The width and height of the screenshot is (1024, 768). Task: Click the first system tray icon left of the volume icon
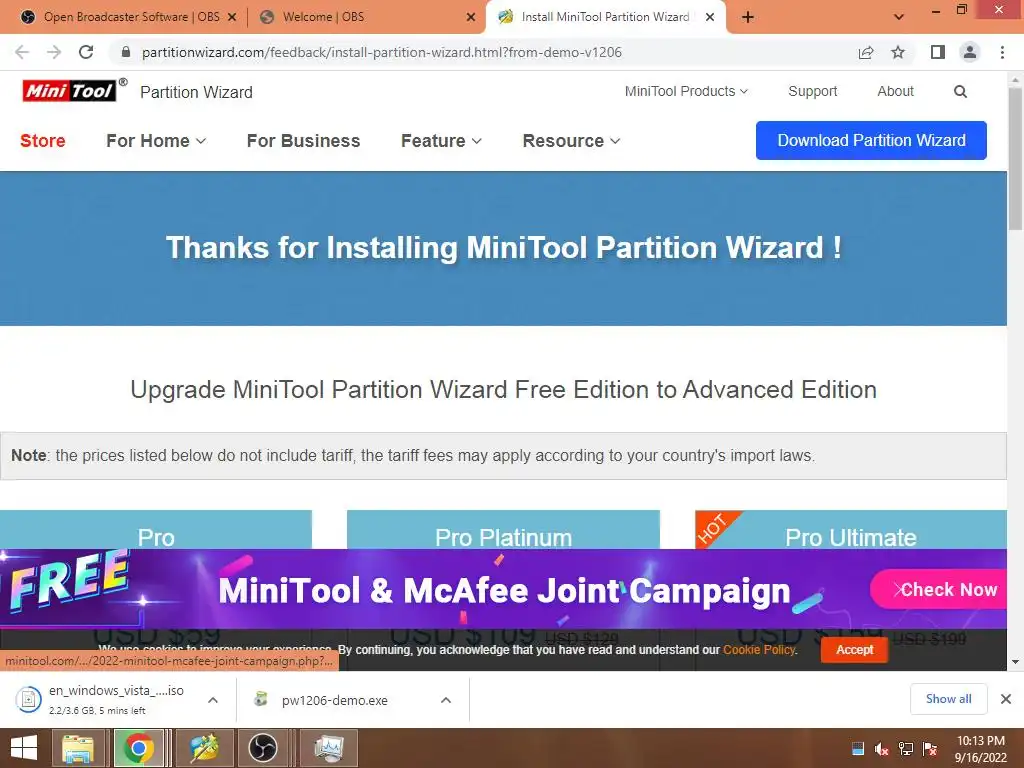coord(858,749)
